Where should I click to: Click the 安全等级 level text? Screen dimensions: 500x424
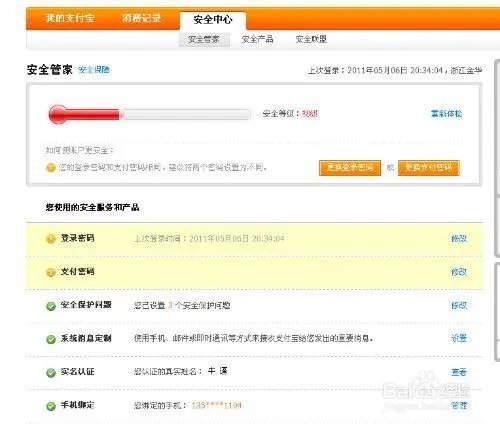290,114
